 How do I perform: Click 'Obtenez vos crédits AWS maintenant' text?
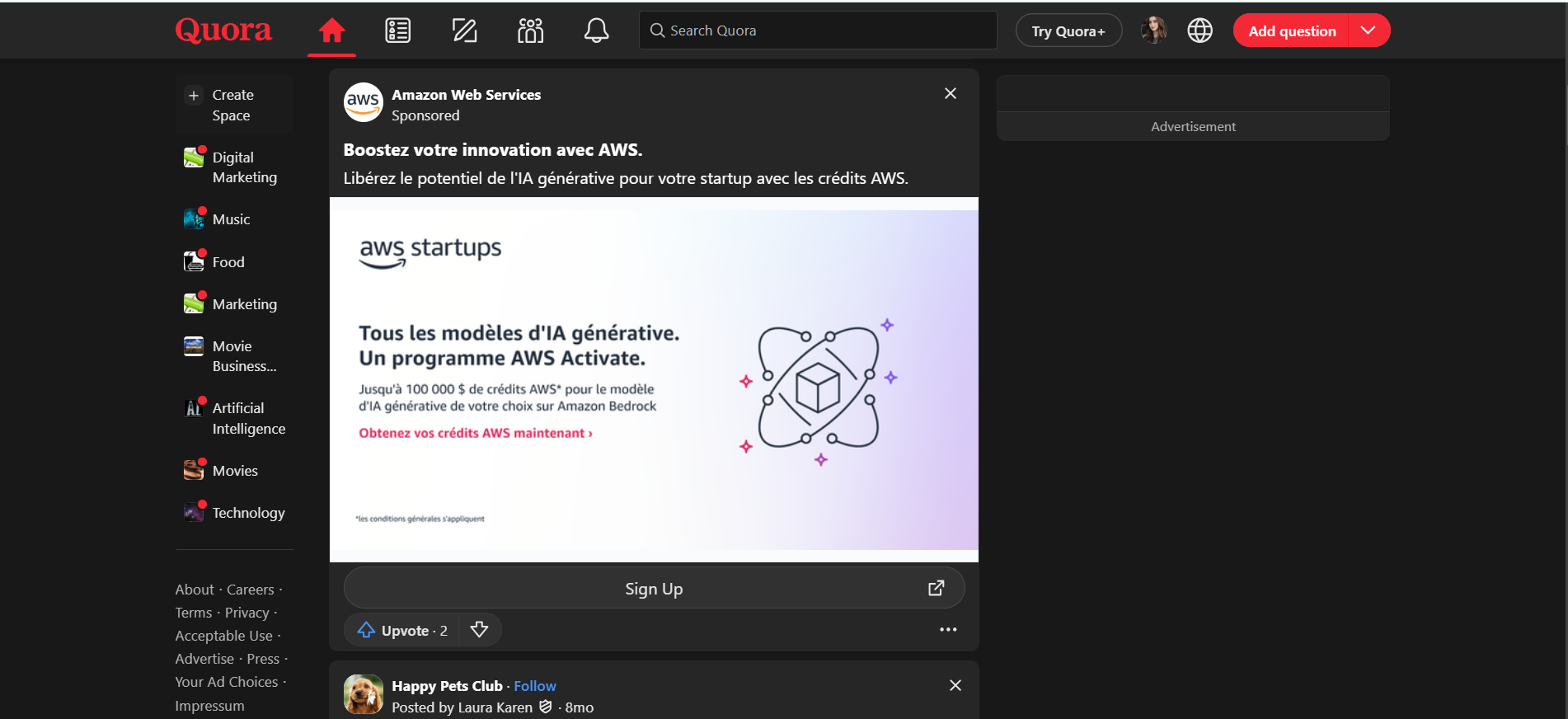coord(476,433)
